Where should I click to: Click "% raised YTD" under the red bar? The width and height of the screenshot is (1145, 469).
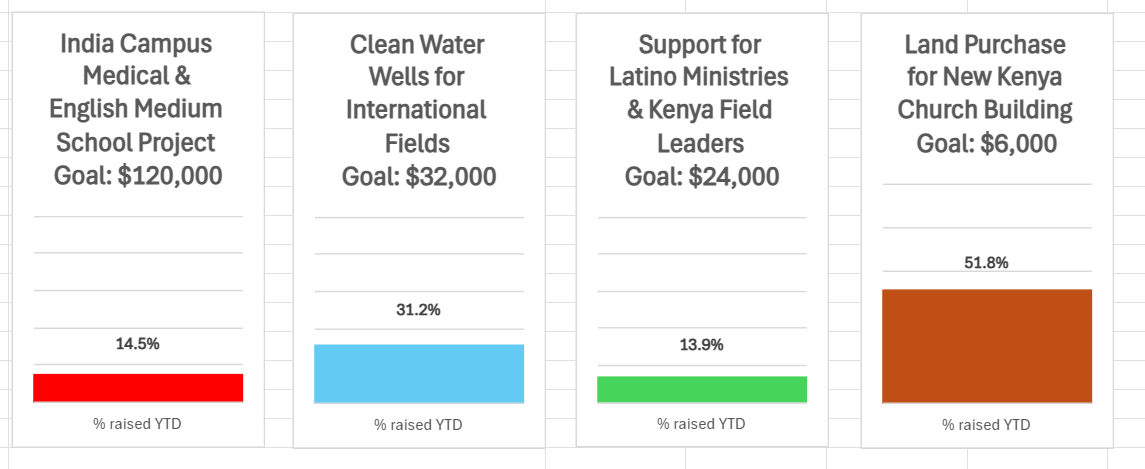138,424
